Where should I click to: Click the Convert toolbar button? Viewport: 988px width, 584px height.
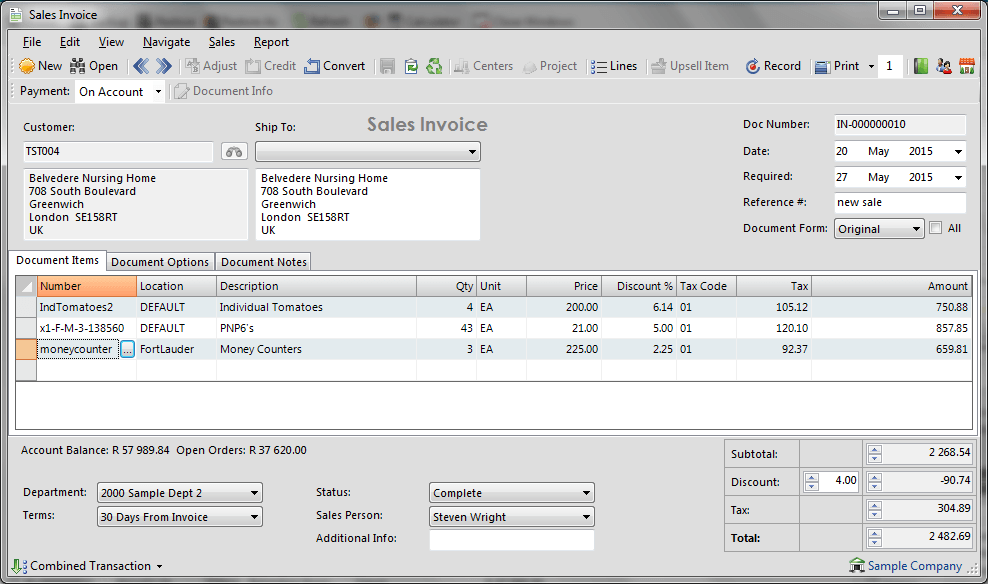pyautogui.click(x=335, y=66)
